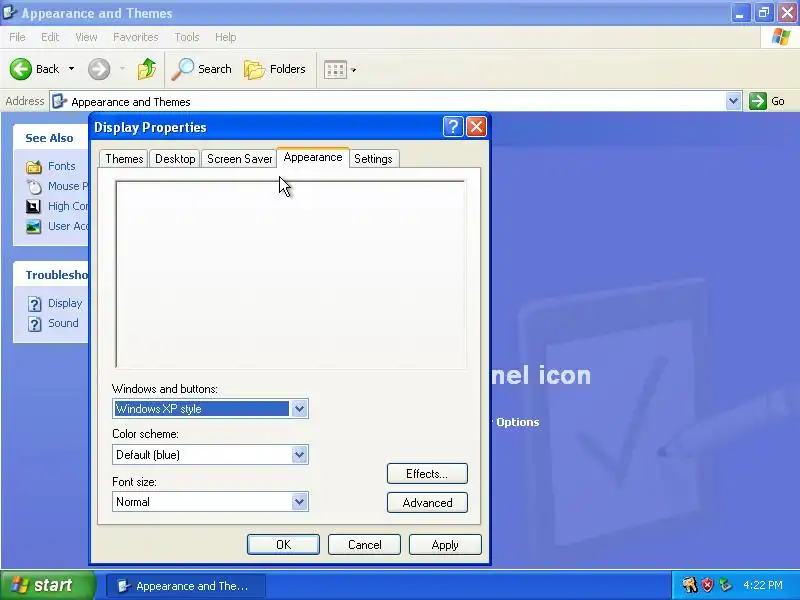
Task: Open the Edit menu
Action: pyautogui.click(x=50, y=37)
